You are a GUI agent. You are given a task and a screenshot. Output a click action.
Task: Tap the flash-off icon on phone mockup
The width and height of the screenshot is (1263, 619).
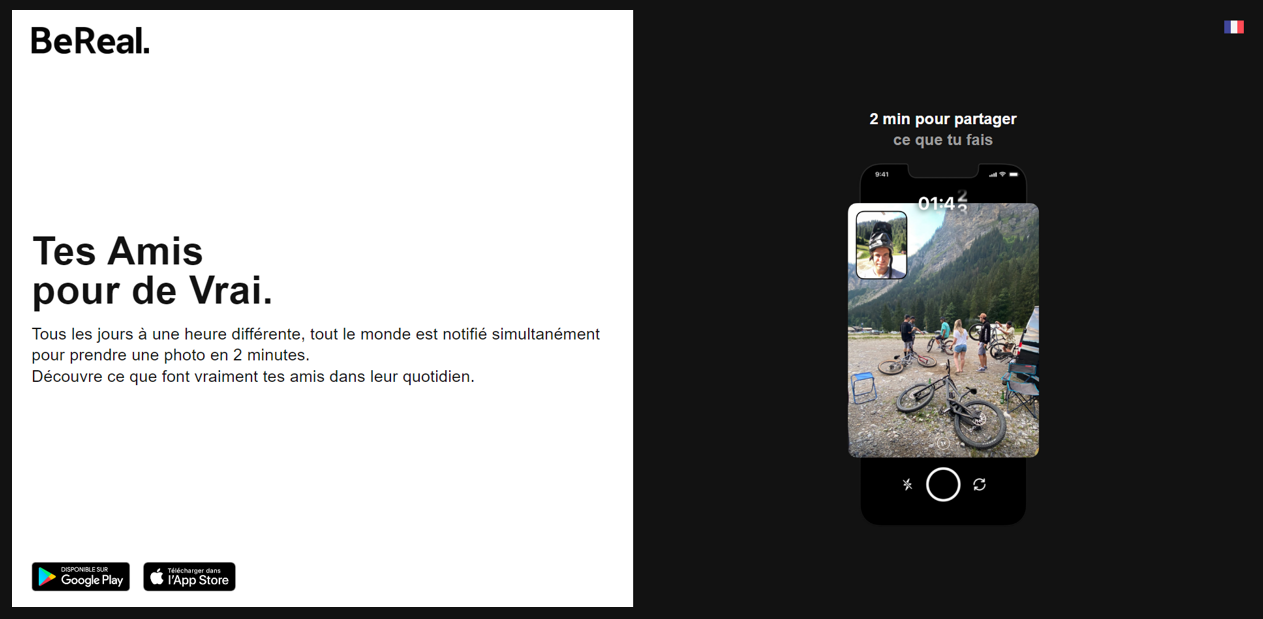pos(908,485)
